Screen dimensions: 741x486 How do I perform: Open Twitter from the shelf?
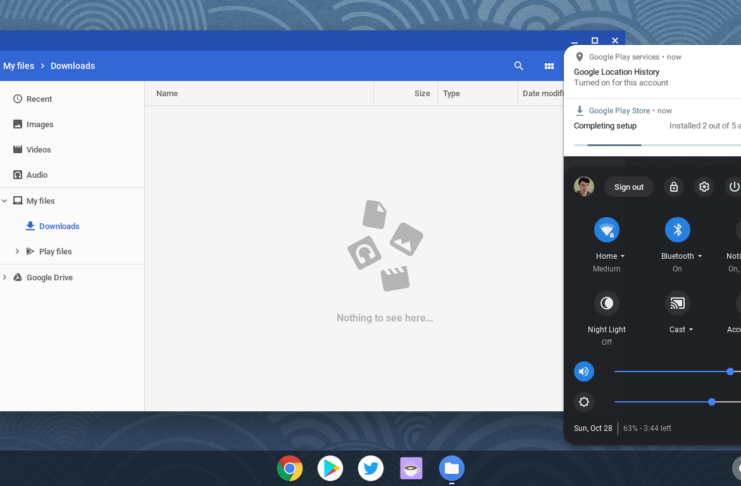click(x=371, y=468)
